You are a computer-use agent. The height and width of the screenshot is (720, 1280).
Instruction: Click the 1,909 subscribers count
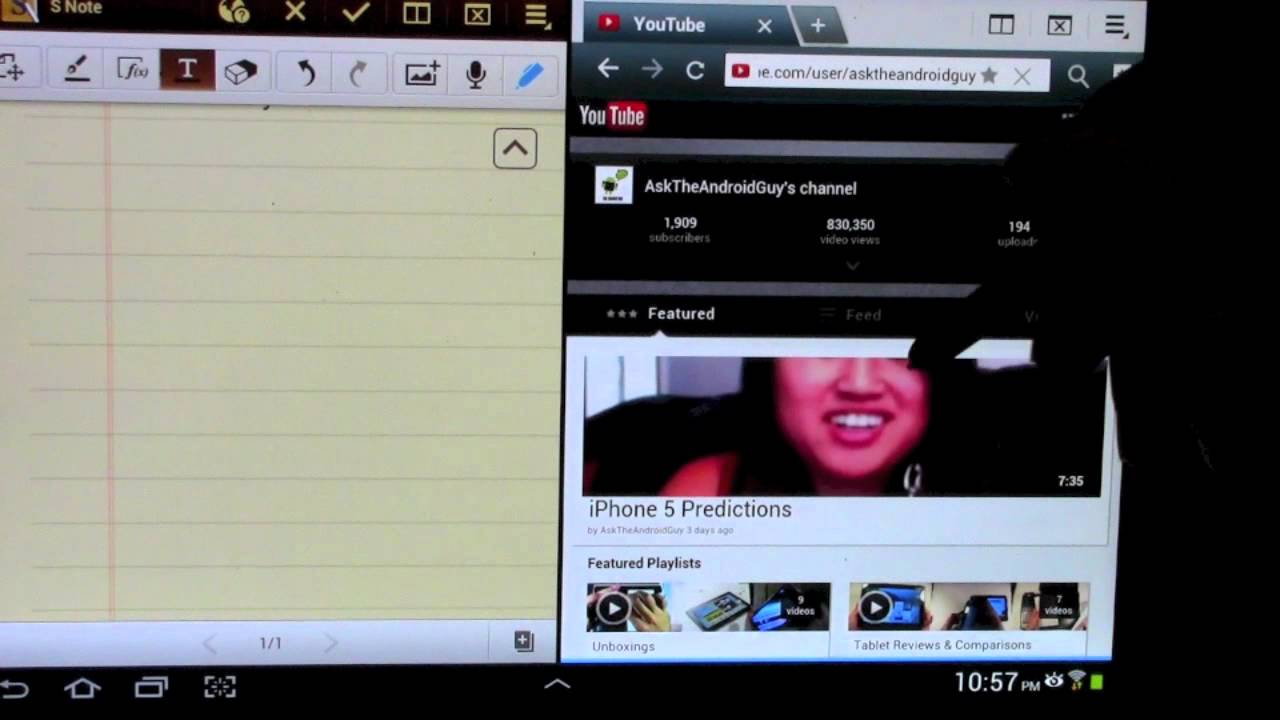click(680, 229)
